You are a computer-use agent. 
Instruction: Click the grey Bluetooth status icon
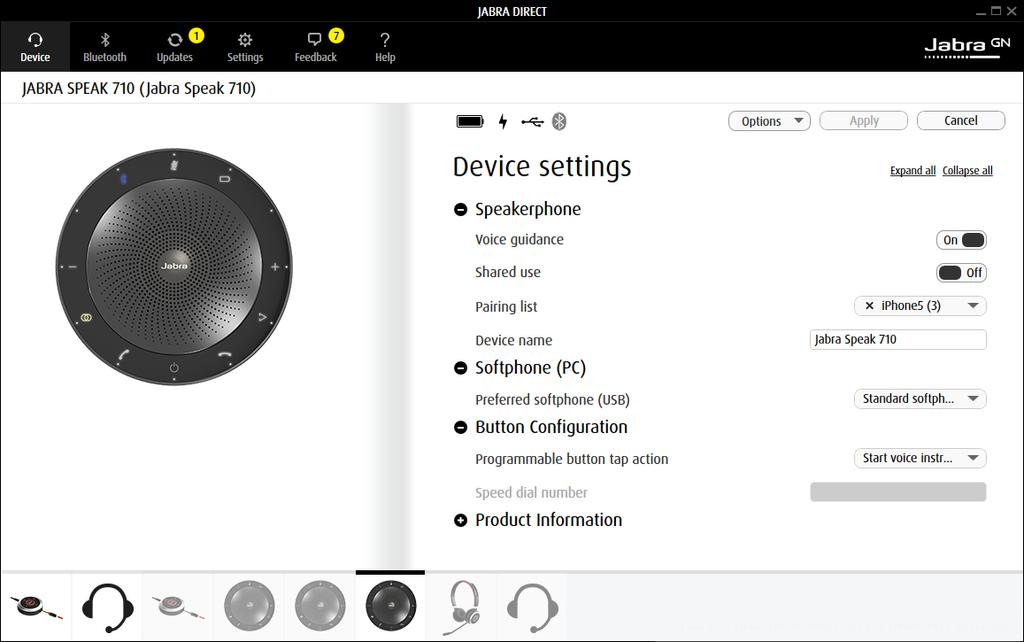click(559, 121)
